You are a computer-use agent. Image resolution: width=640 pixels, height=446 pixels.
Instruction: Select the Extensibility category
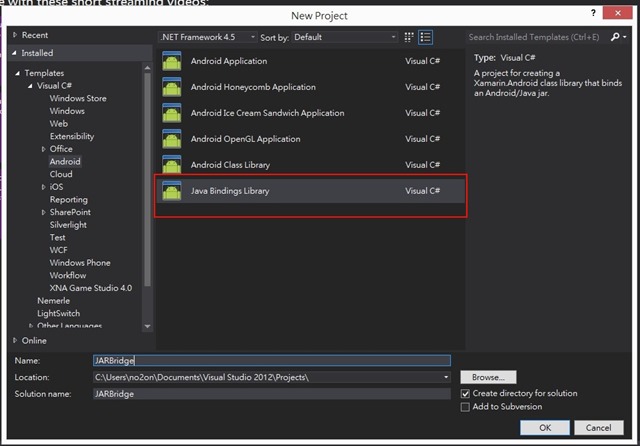click(72, 136)
